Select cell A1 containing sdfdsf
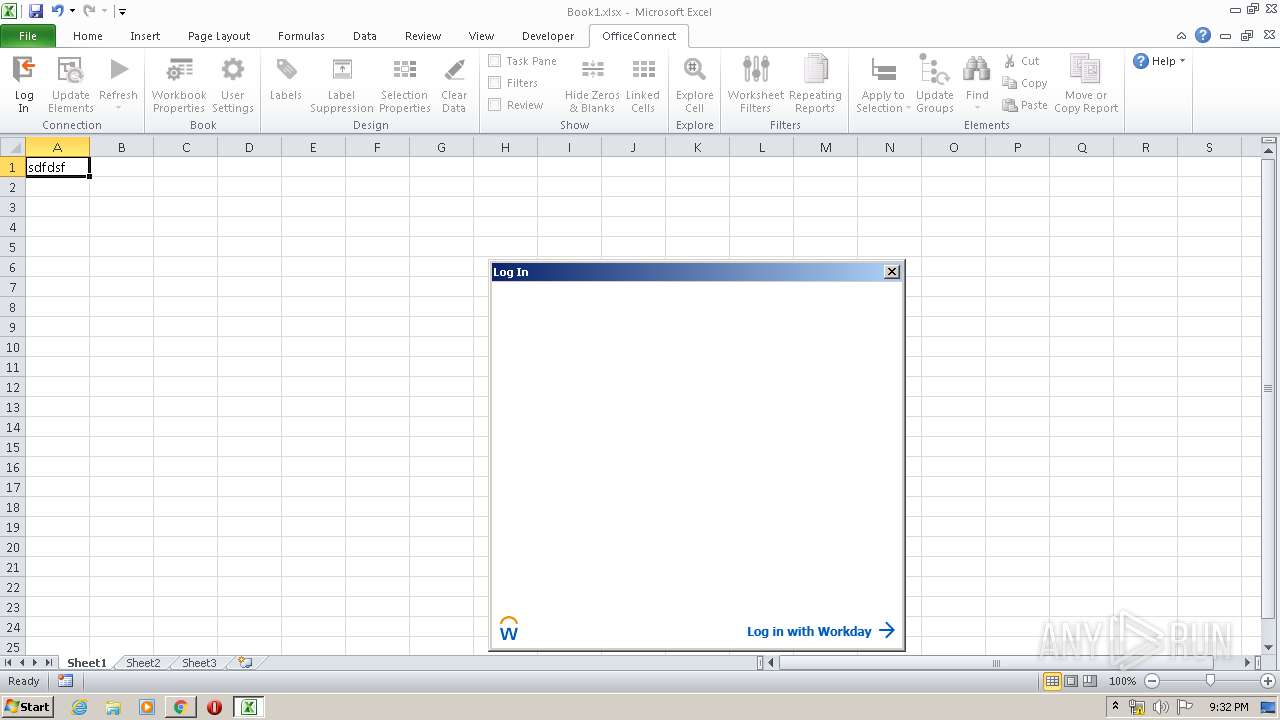The height and width of the screenshot is (720, 1280). 58,167
